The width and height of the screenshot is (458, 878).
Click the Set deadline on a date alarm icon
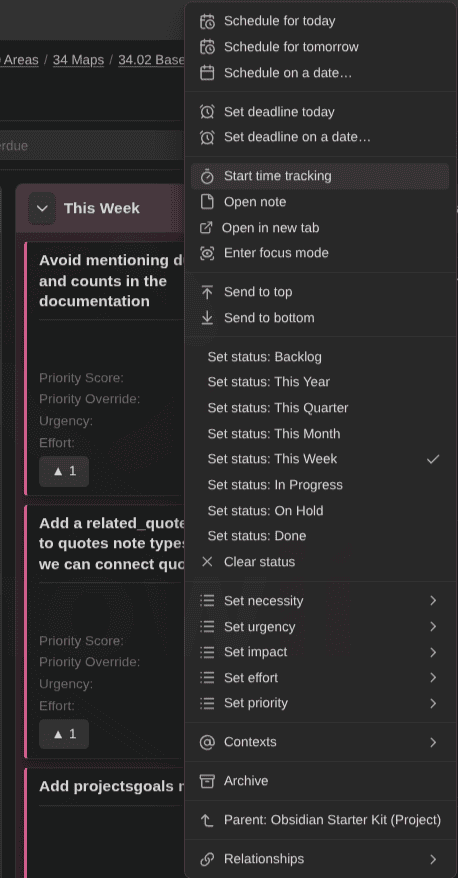point(207,137)
